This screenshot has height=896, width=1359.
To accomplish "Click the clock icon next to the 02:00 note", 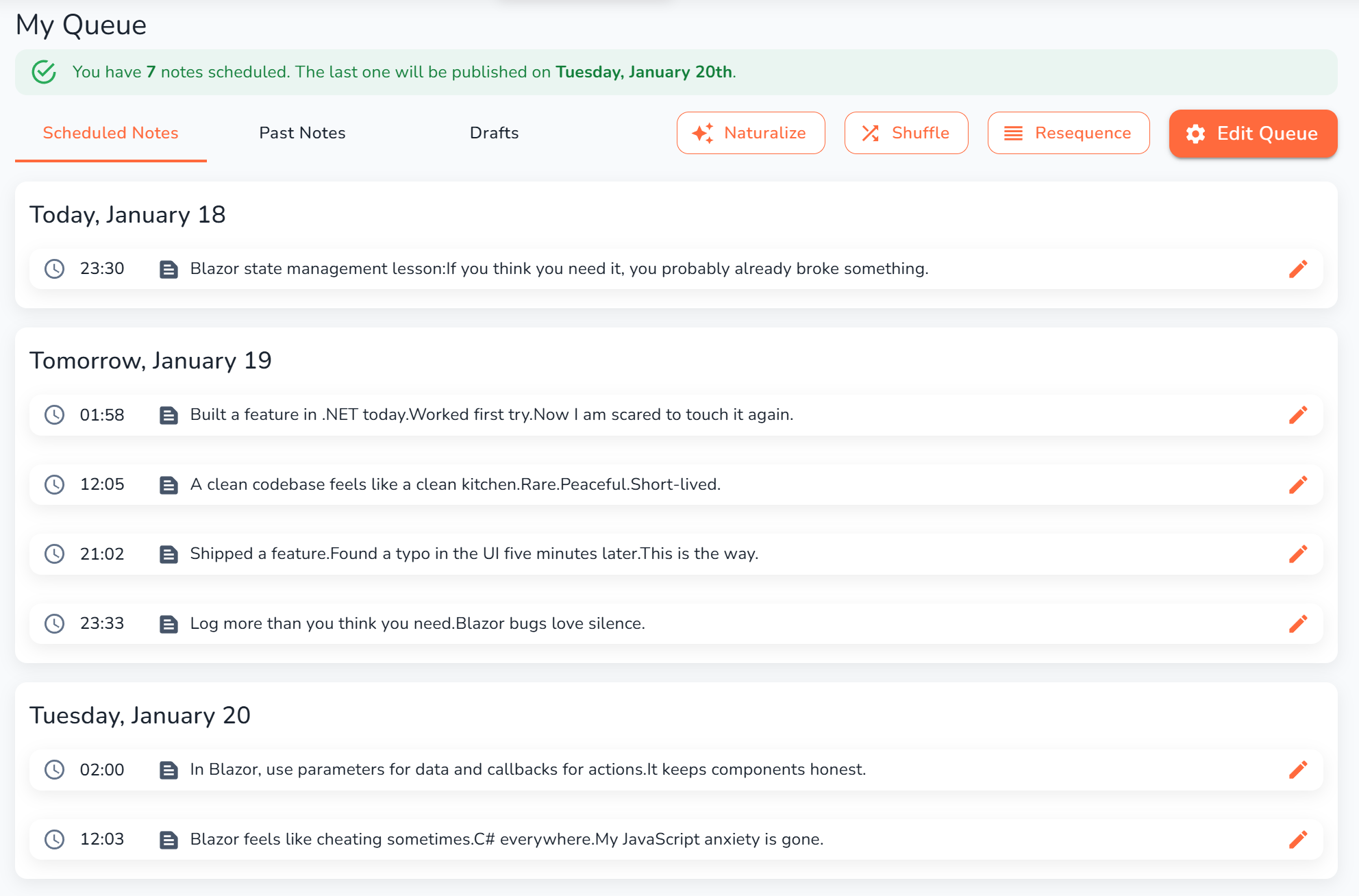I will coord(55,769).
